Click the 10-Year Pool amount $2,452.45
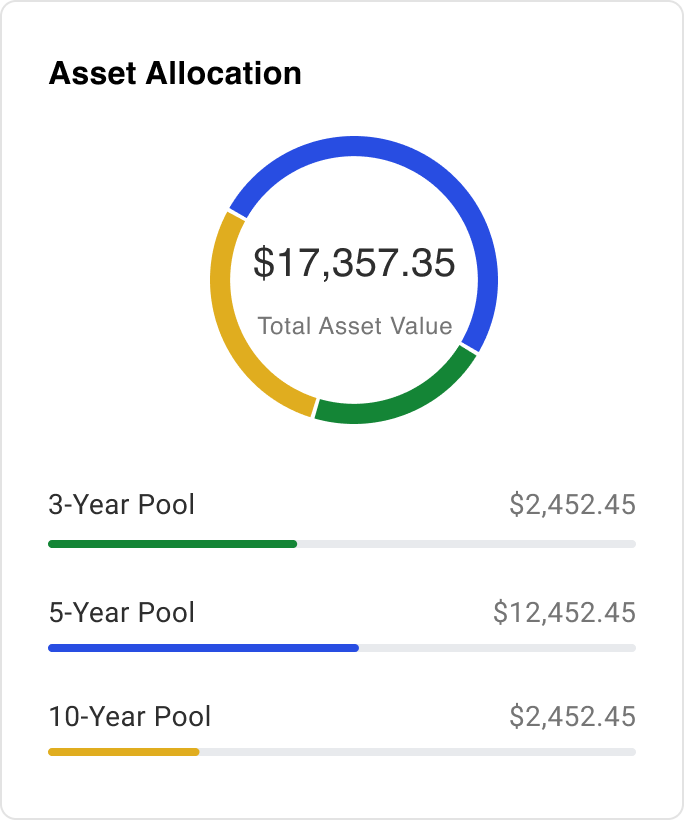The width and height of the screenshot is (684, 820). [572, 716]
